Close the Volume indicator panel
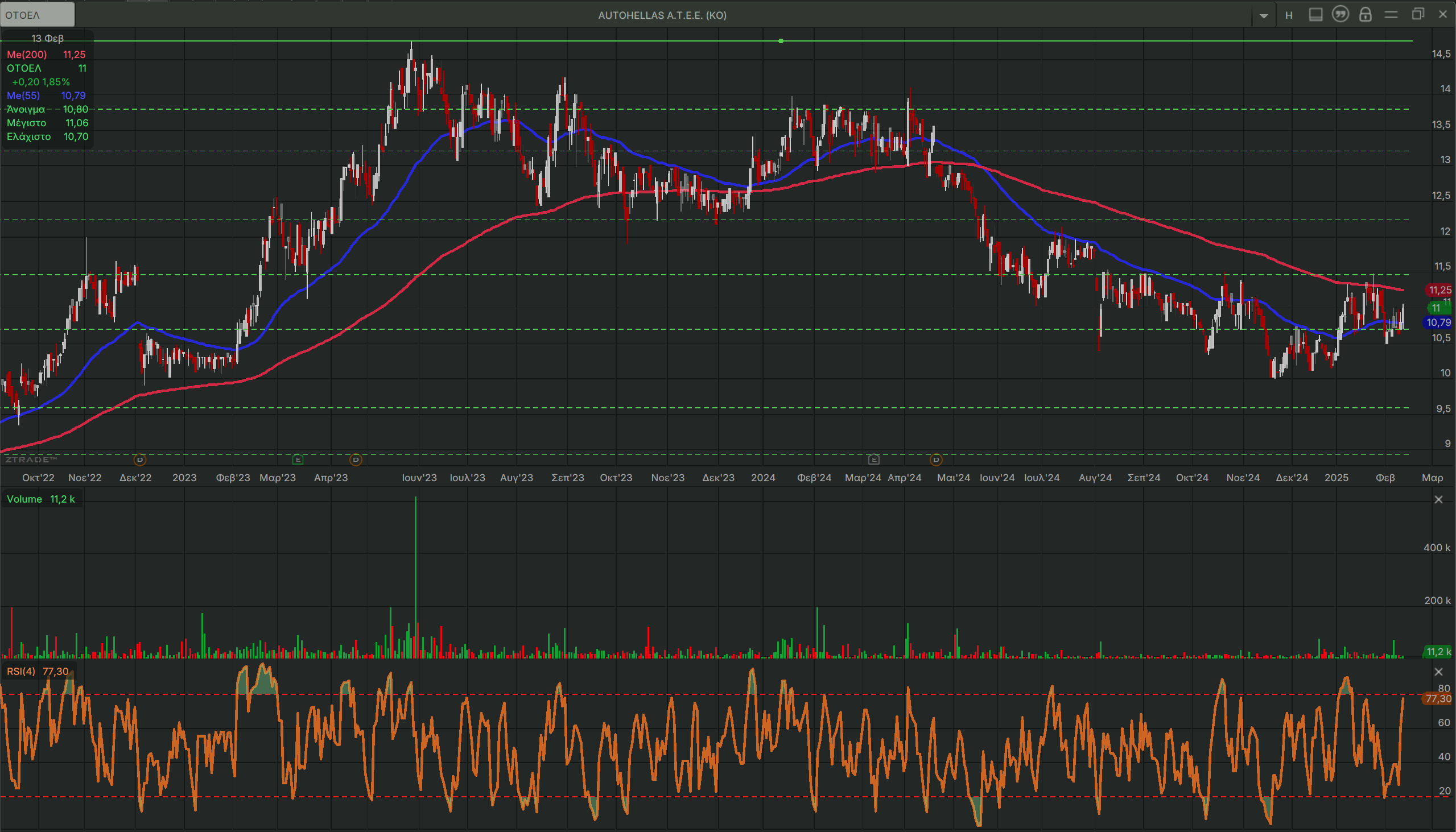Screen dimensions: 1456x832 [x=1439, y=500]
